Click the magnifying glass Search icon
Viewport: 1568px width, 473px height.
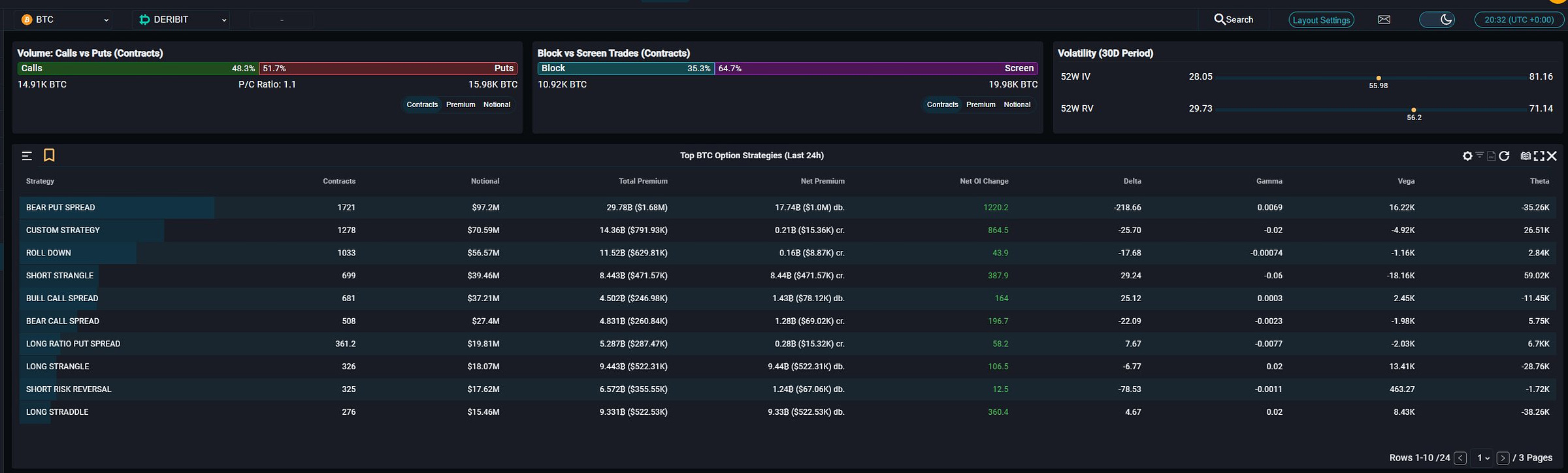(x=1219, y=19)
